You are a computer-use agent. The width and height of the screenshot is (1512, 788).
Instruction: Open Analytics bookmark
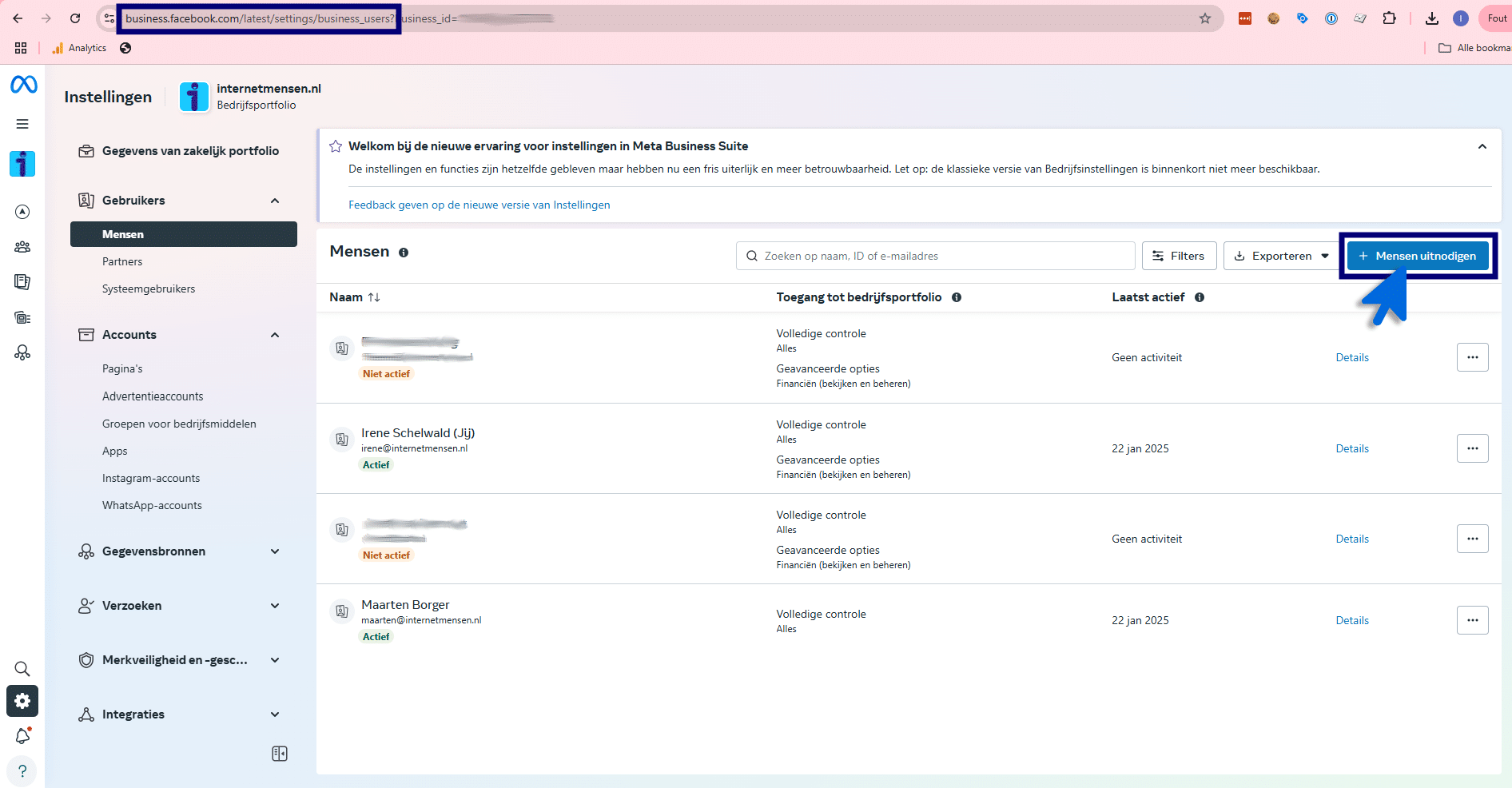[78, 48]
